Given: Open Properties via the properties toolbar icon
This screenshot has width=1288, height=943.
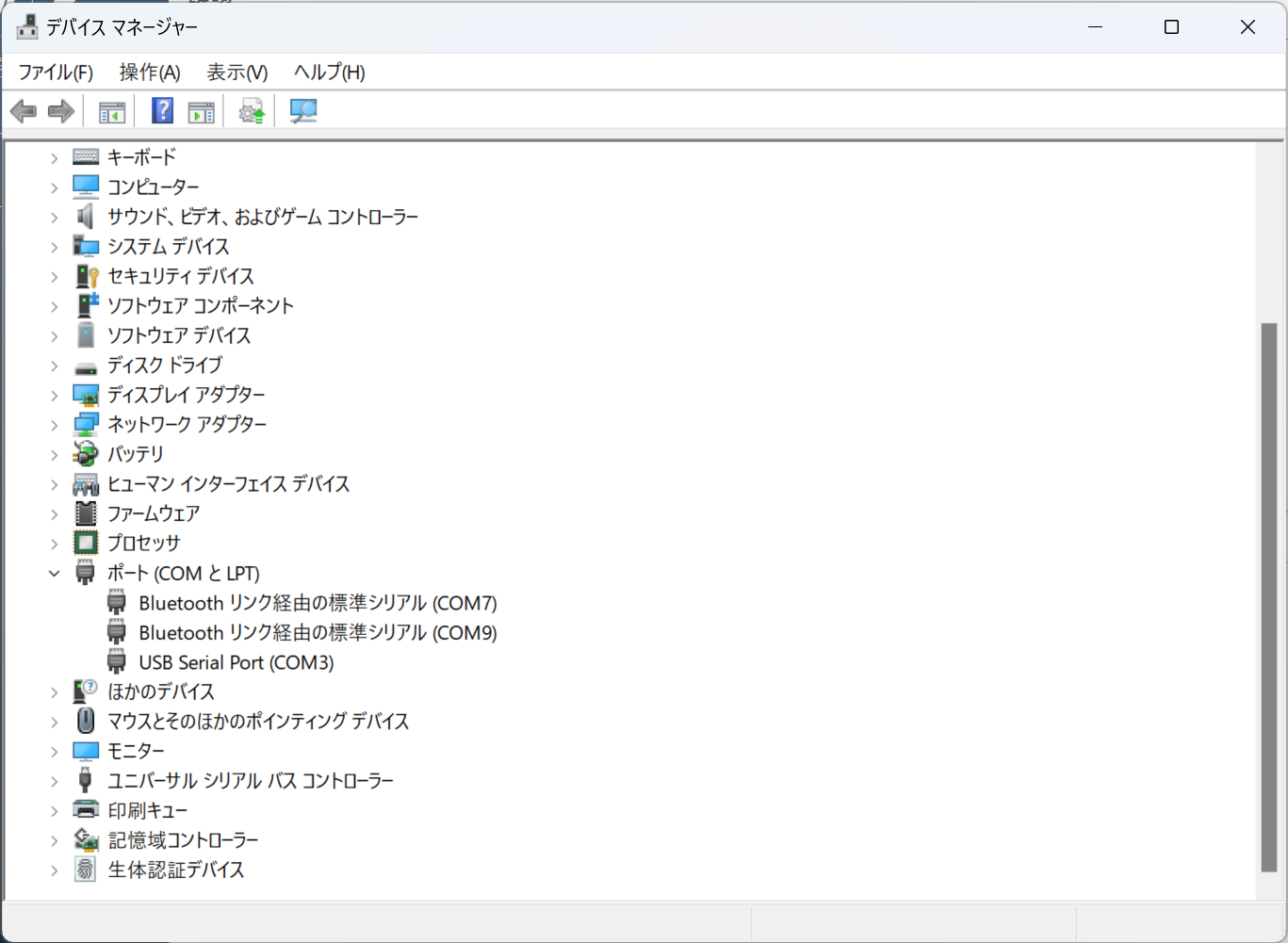Looking at the screenshot, I should coord(200,110).
